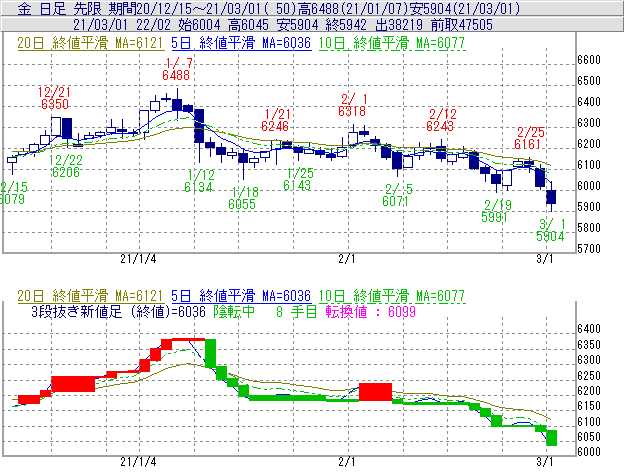Click the 3段抜き新値足 (終値)=6036 label
624x473 pixels.
118,311
